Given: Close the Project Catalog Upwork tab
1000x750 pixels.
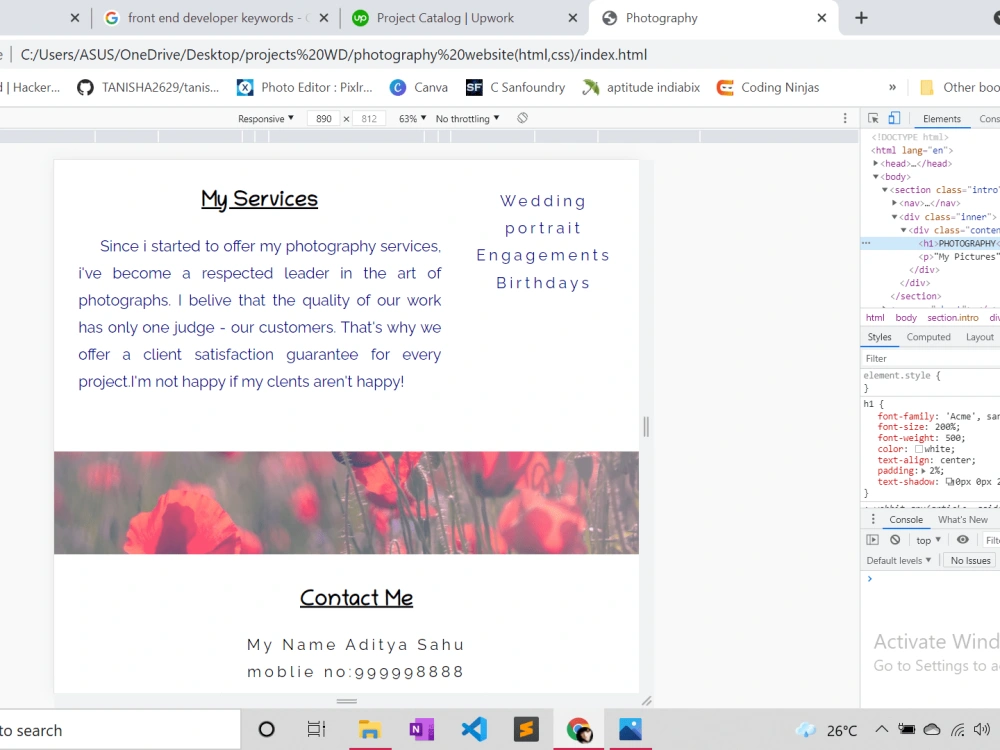Looking at the screenshot, I should pyautogui.click(x=573, y=18).
